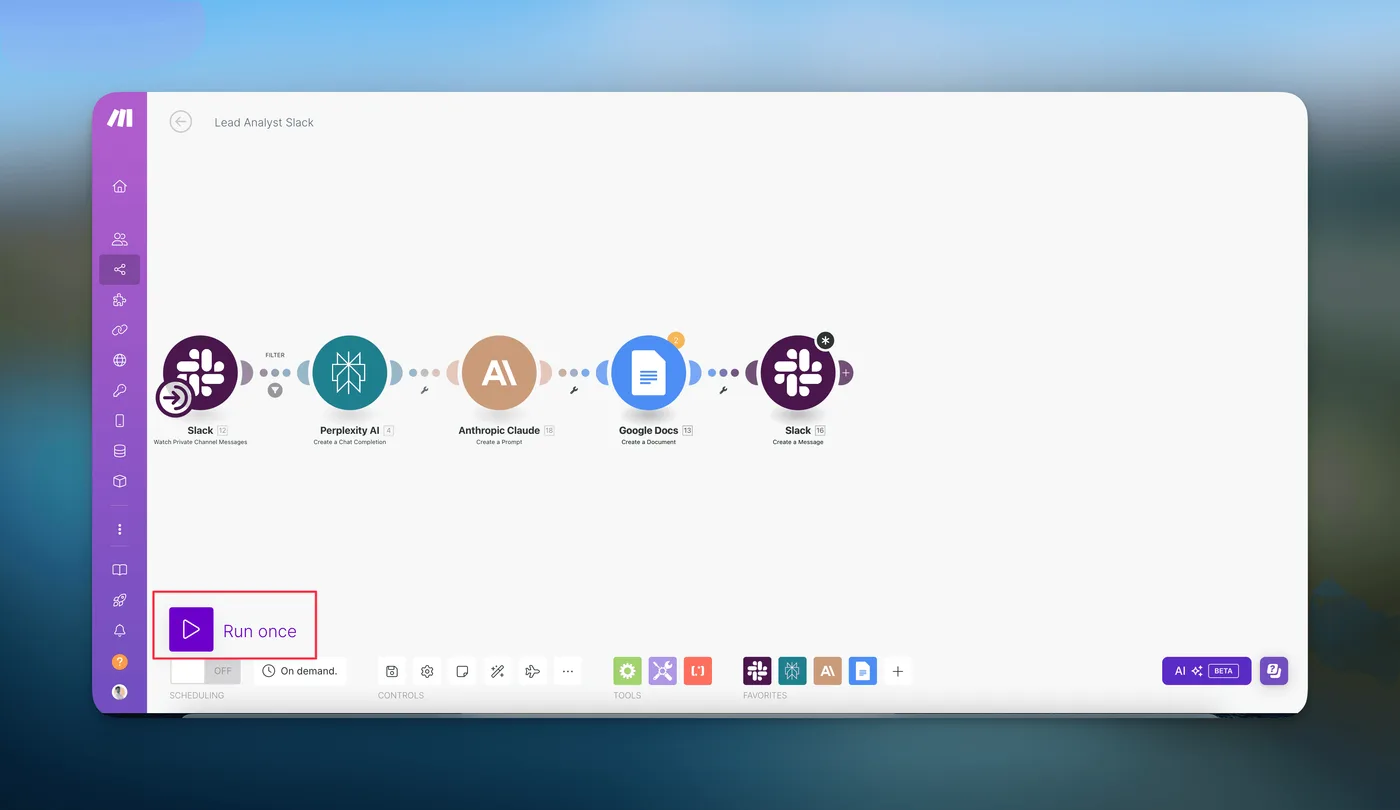Click the scenario title Lead Analyst Slack

[x=264, y=123]
